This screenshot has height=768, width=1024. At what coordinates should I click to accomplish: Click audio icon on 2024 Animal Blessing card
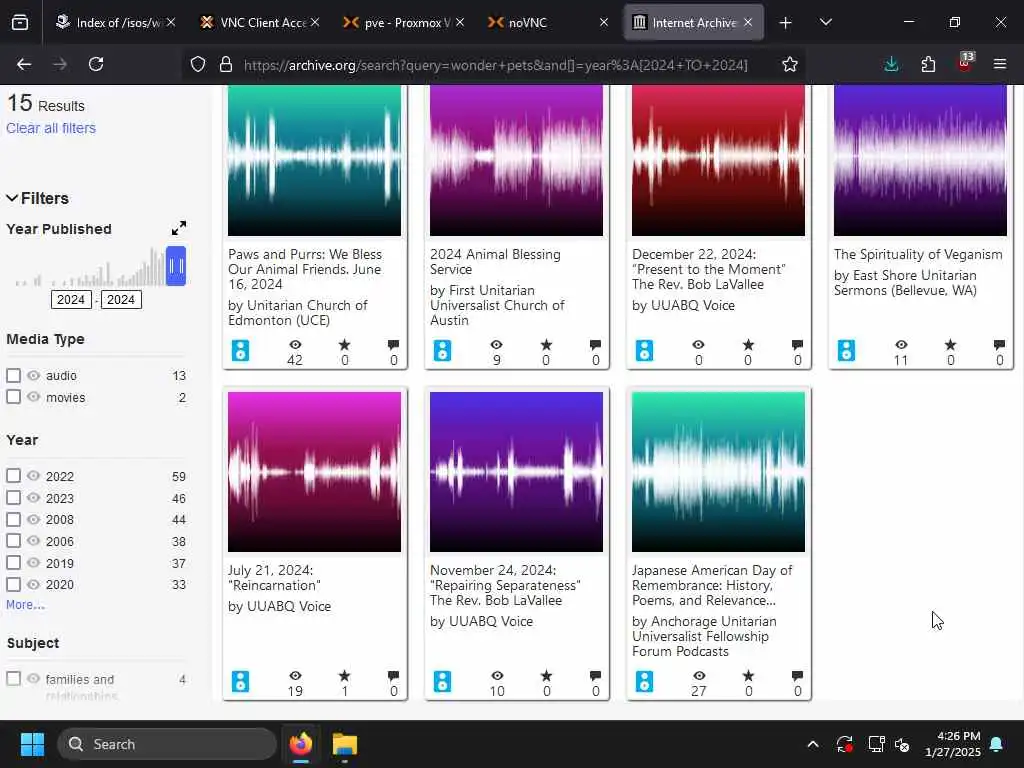tap(443, 351)
